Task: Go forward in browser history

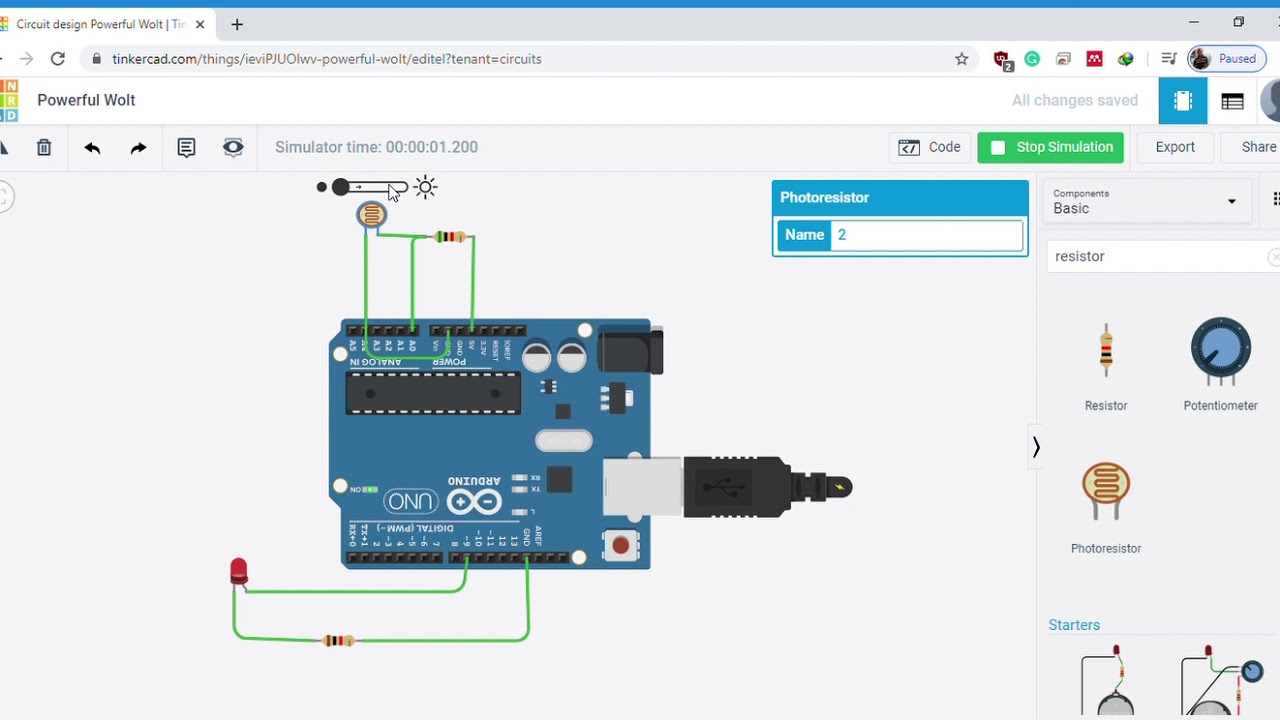Action: [26, 59]
